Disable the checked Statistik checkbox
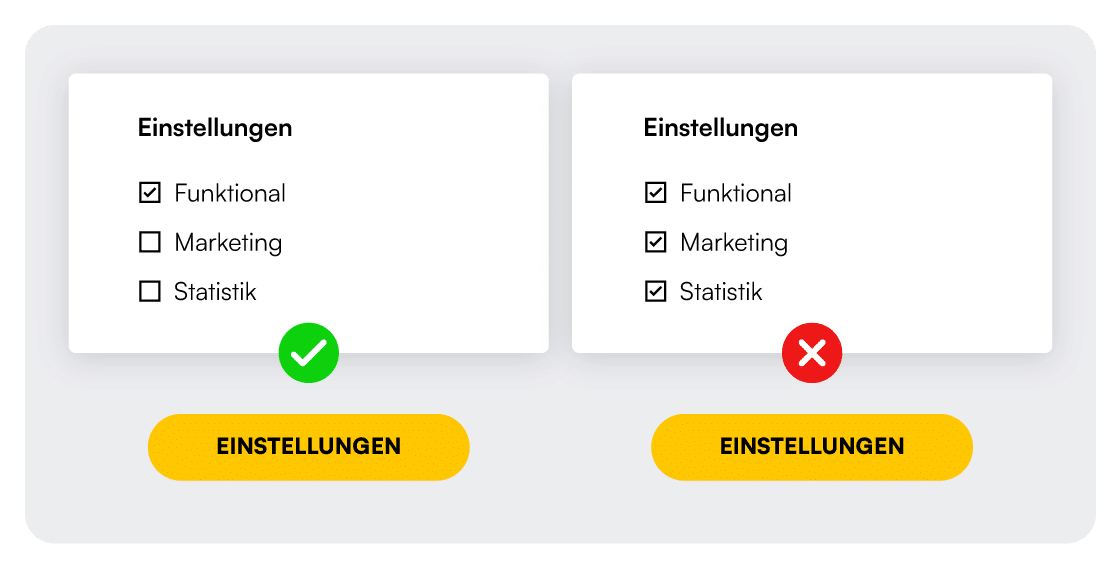The height and width of the screenshot is (568, 1120). [x=655, y=292]
